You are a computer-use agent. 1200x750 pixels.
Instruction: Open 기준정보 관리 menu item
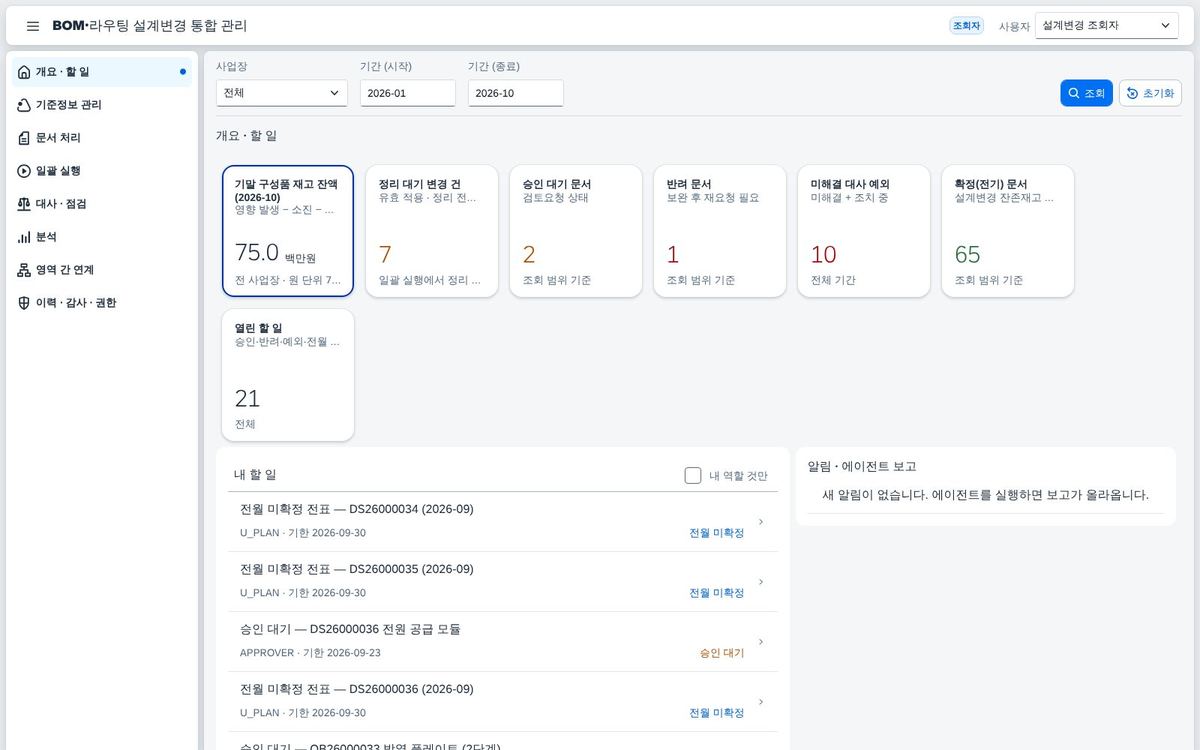coord(102,105)
